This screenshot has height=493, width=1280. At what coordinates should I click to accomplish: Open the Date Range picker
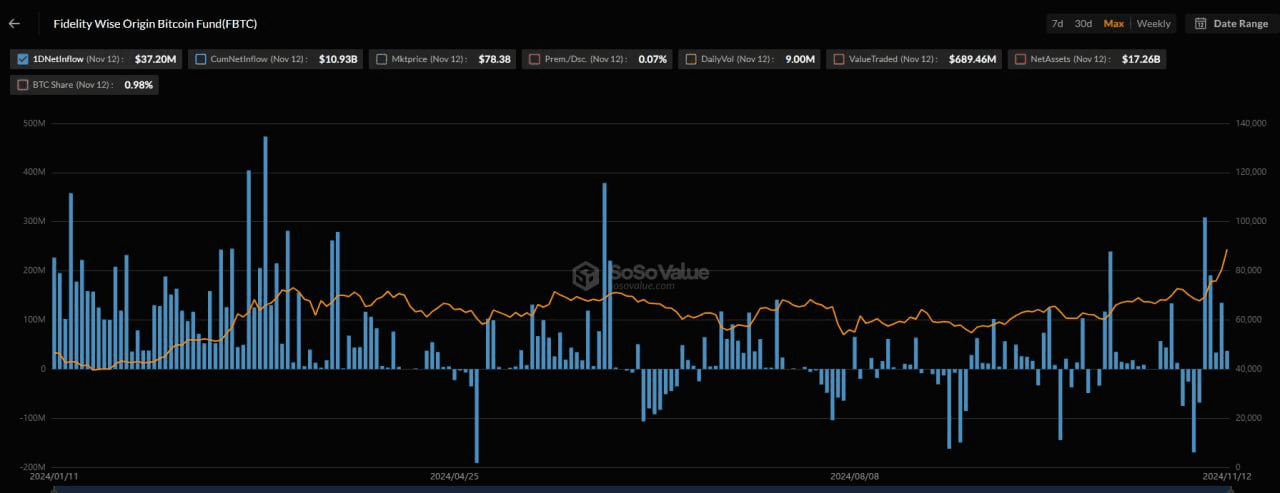[x=1232, y=23]
